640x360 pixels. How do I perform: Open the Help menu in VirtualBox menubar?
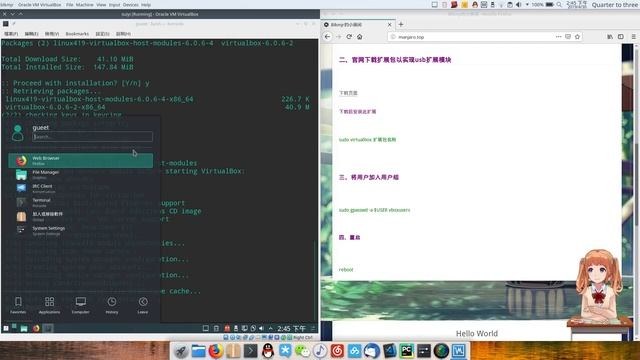click(x=146, y=5)
